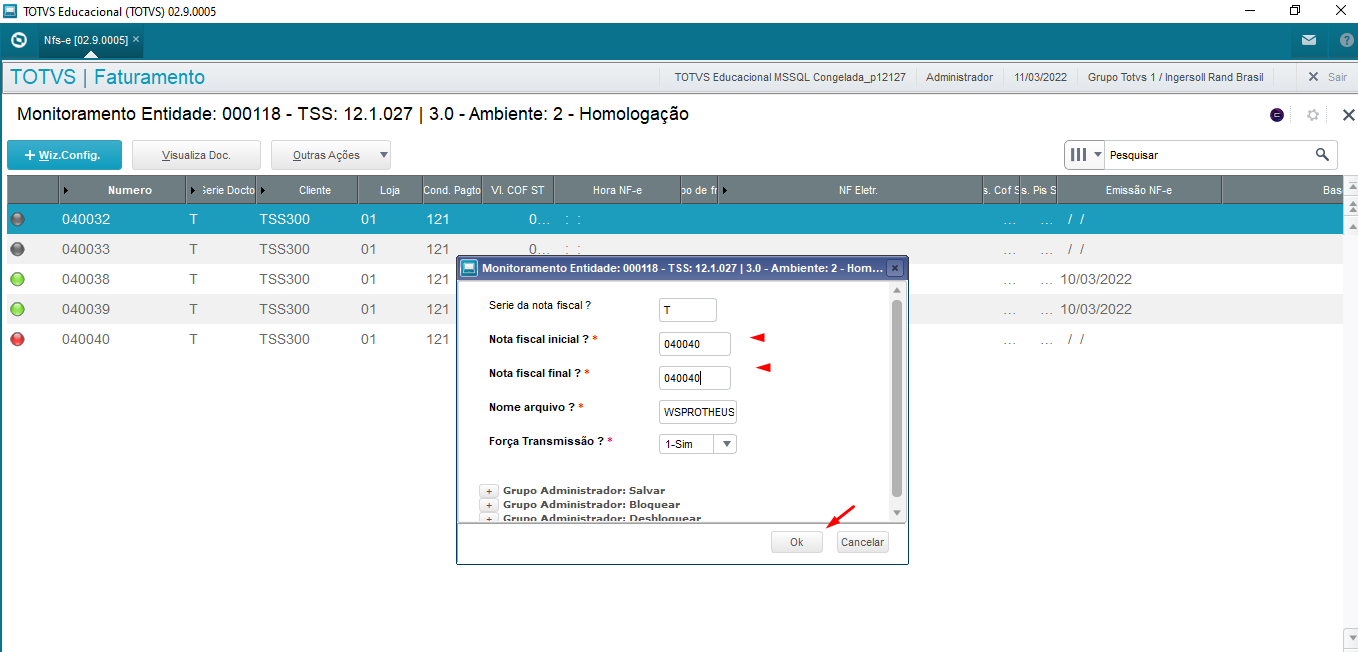Select invoice number 040033 in the grid
1358x652 pixels.
(86, 249)
